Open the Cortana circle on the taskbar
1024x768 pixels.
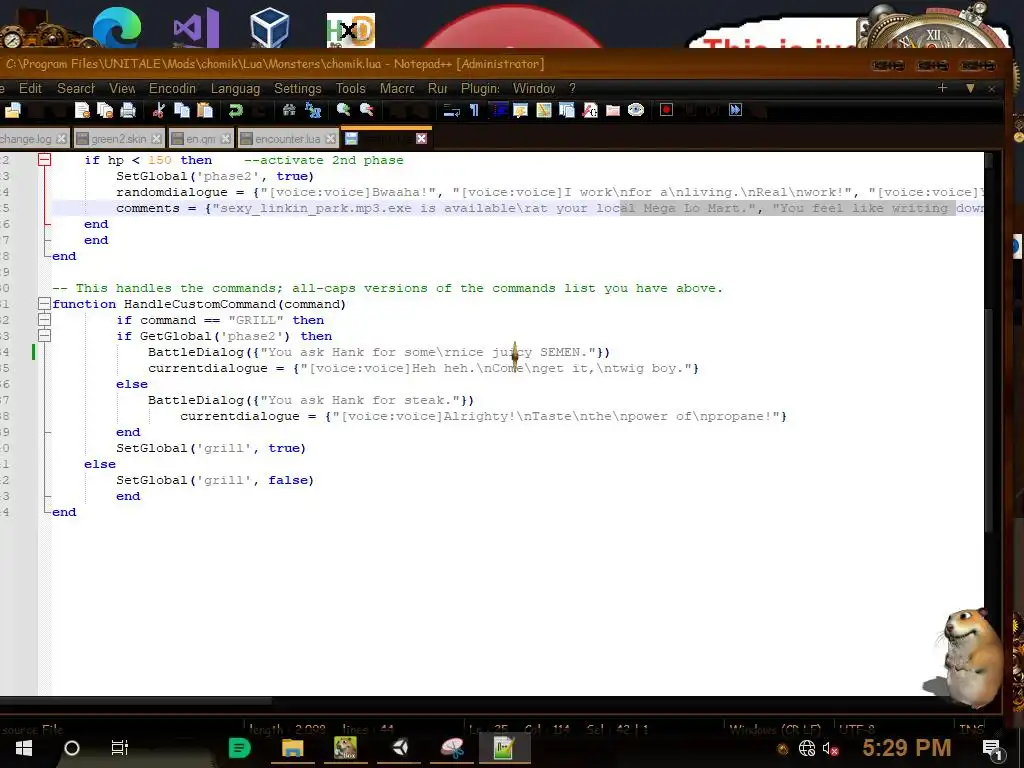72,748
